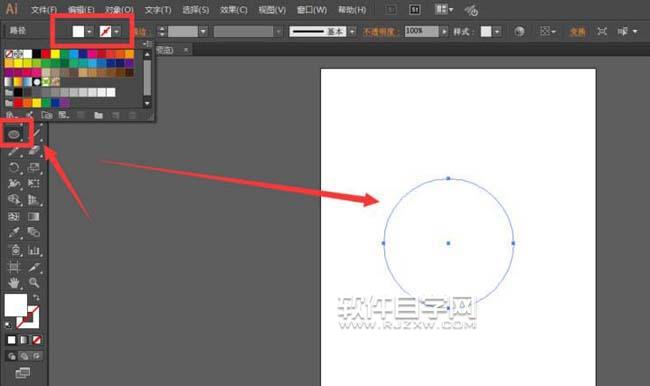
Task: Open the fill color dropdown arrow
Action: [90, 32]
